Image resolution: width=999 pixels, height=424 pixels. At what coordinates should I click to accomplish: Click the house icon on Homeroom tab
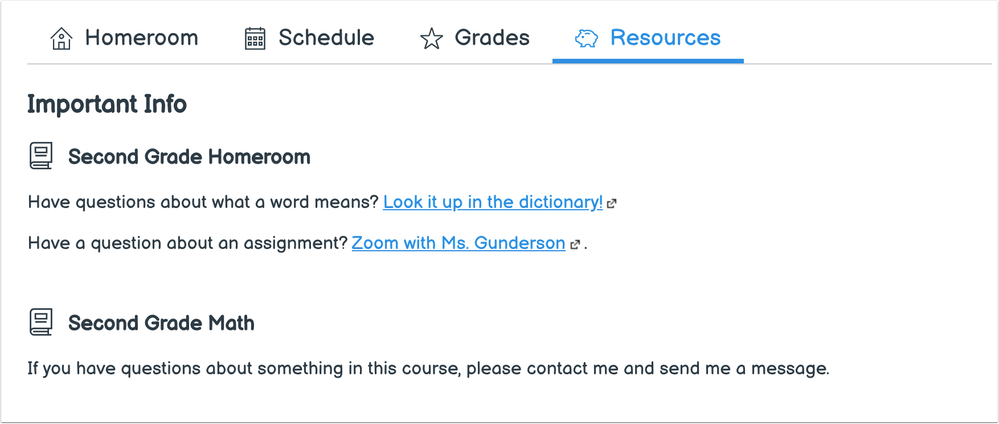61,38
